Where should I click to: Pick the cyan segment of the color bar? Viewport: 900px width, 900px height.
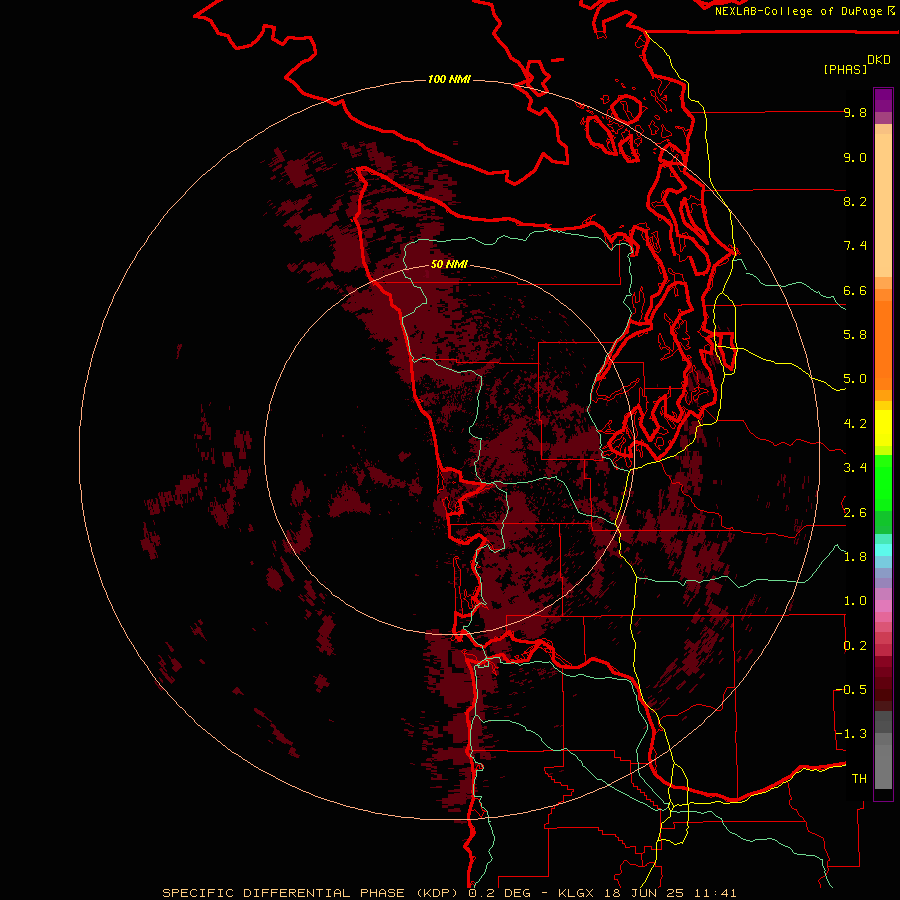(x=883, y=550)
